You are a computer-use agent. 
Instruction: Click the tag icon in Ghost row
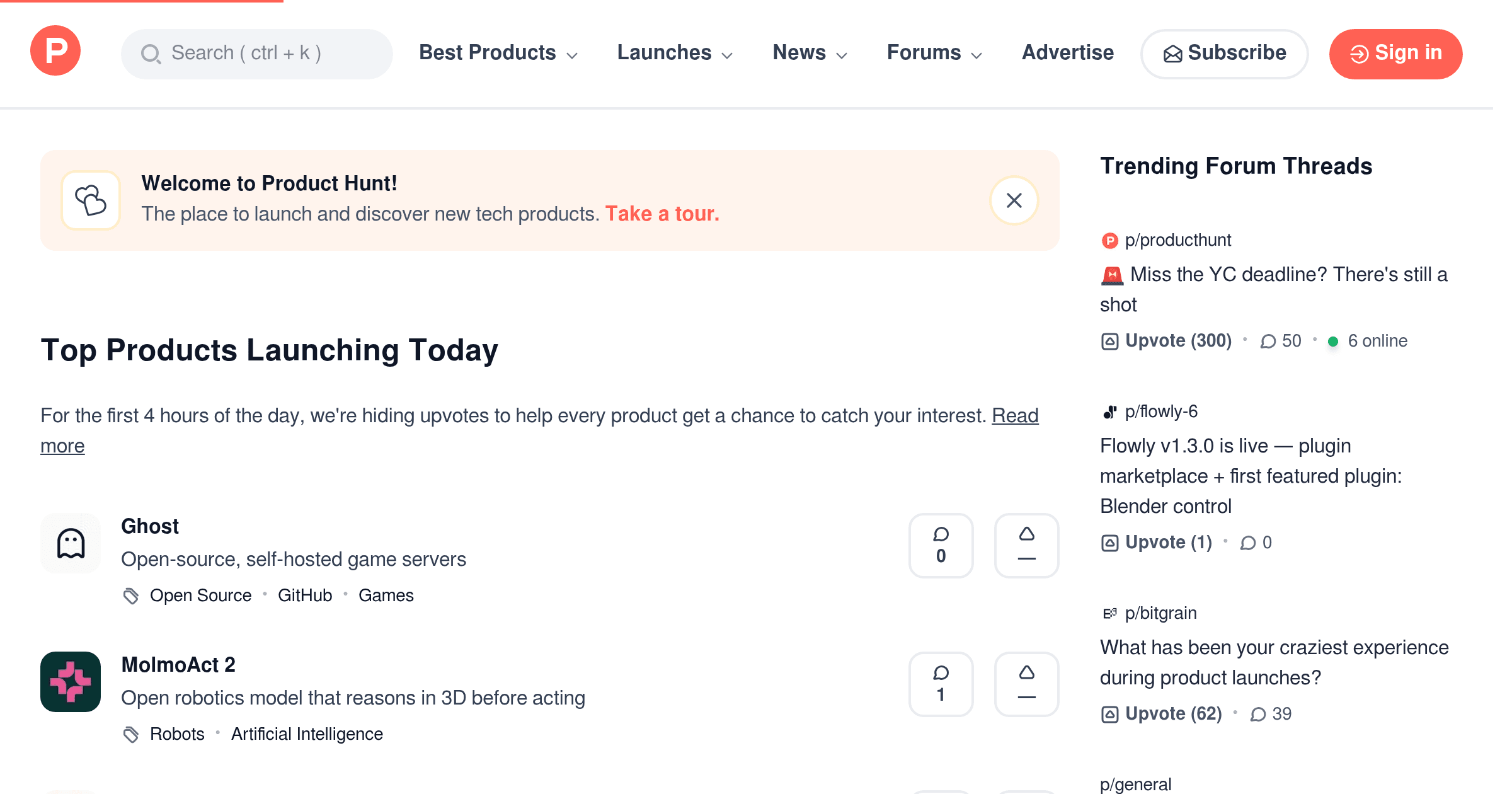pyautogui.click(x=131, y=595)
